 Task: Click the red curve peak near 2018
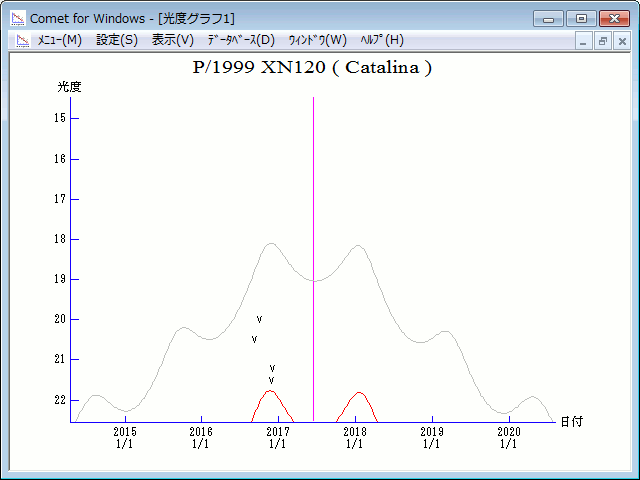pyautogui.click(x=358, y=393)
